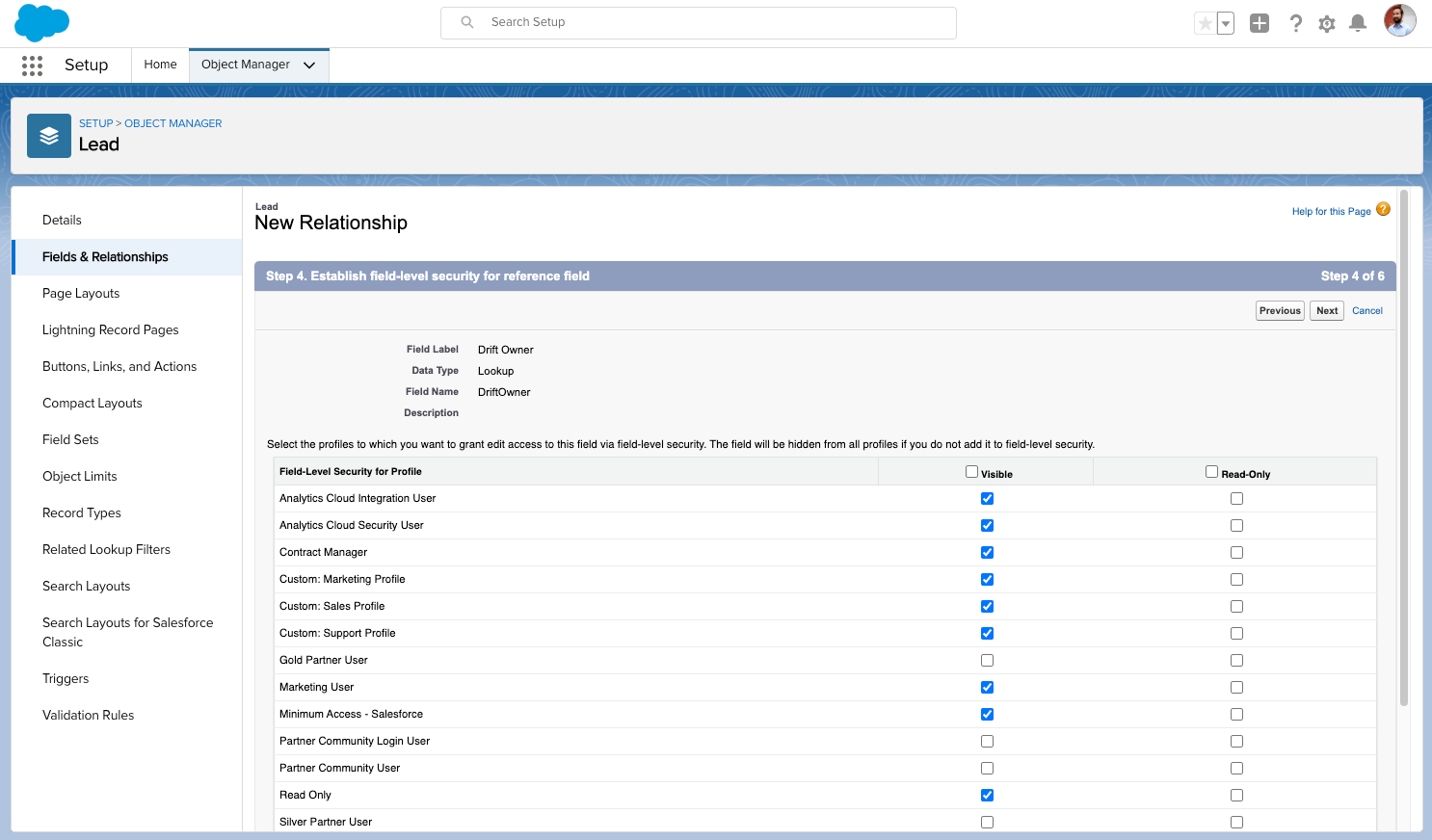
Task: Check Visible for Gold Partner User
Action: pyautogui.click(x=987, y=661)
